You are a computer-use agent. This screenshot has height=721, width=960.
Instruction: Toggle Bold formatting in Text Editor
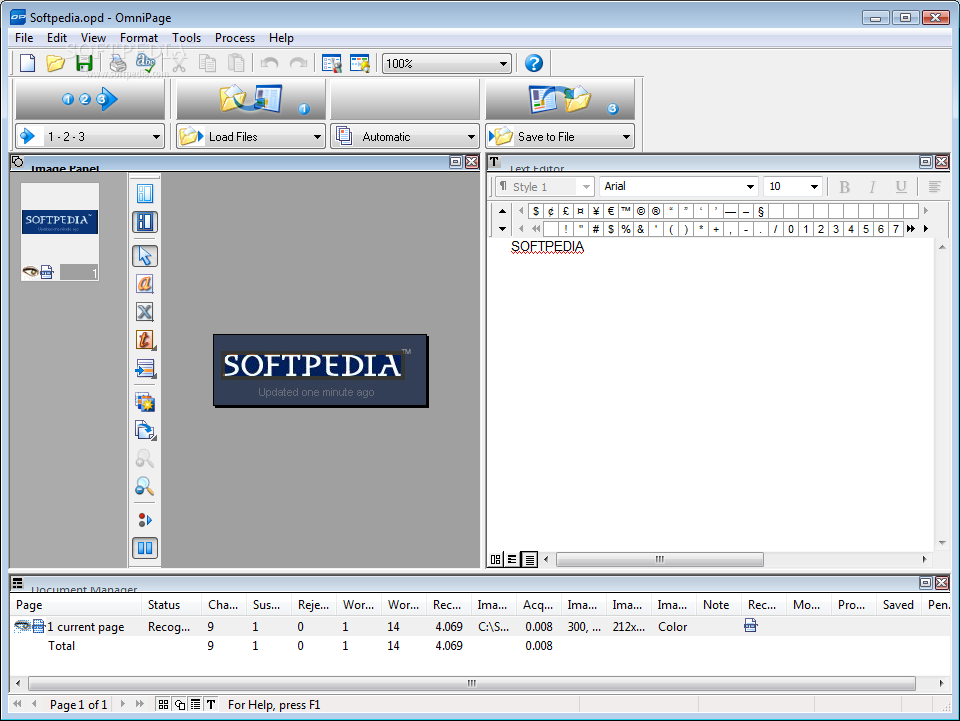click(844, 187)
